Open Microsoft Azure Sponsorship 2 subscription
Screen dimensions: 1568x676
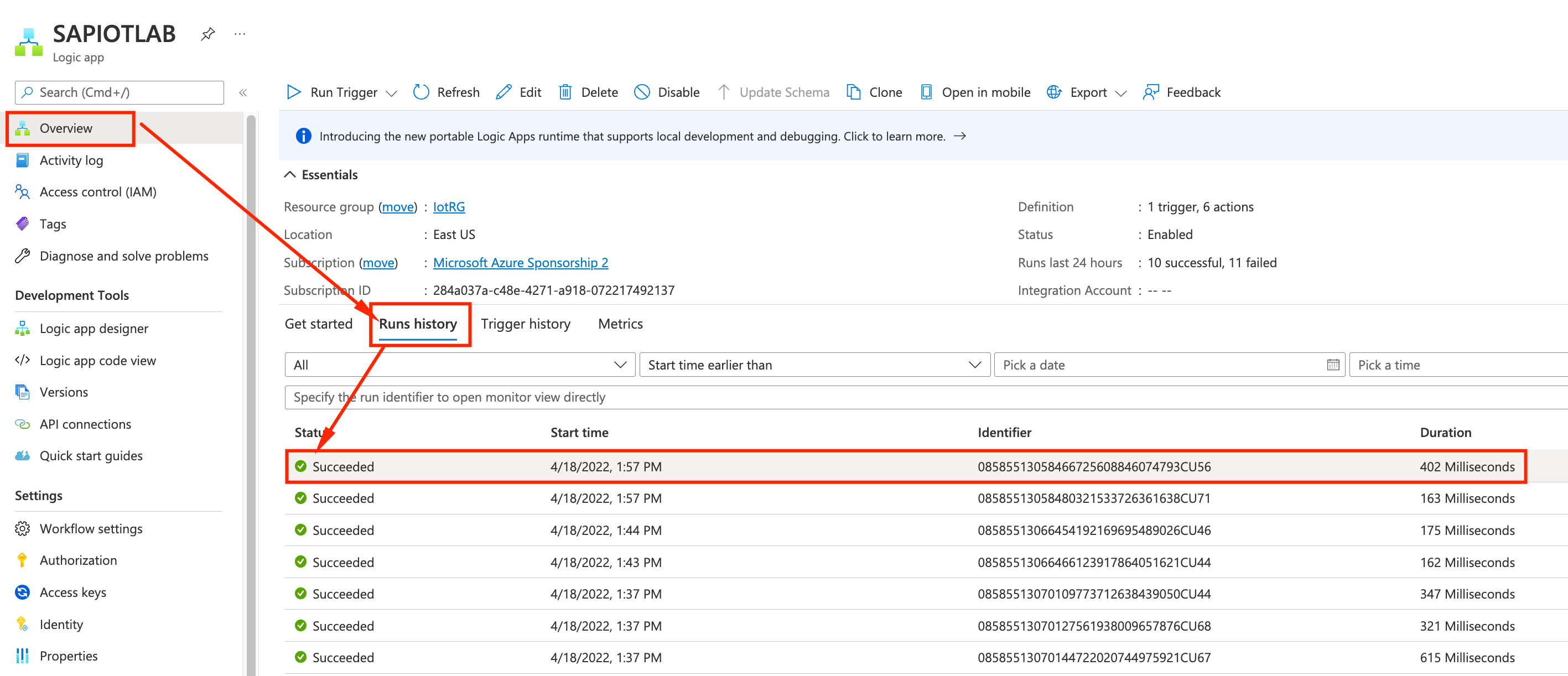click(x=521, y=262)
